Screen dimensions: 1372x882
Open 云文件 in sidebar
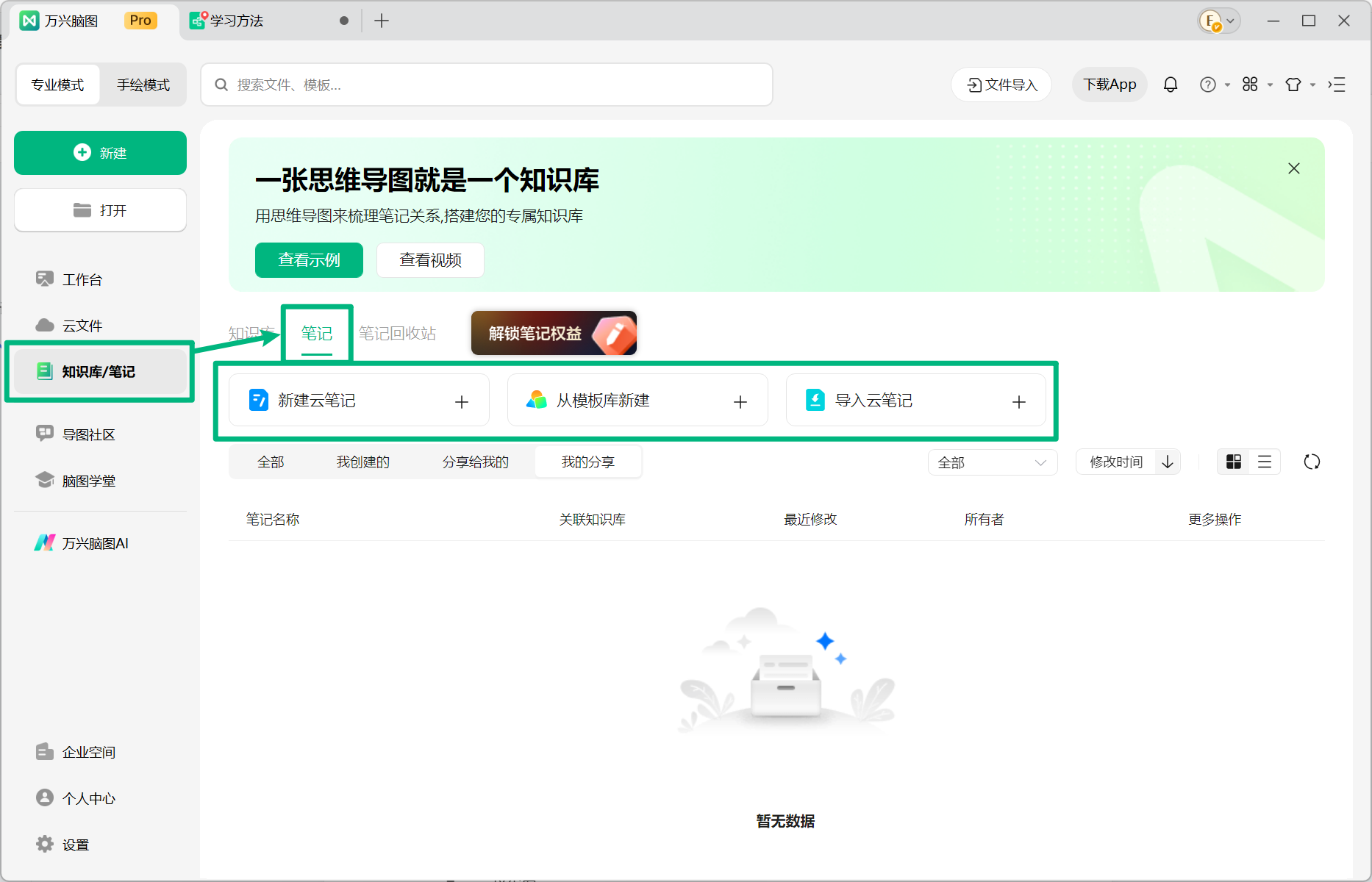100,326
